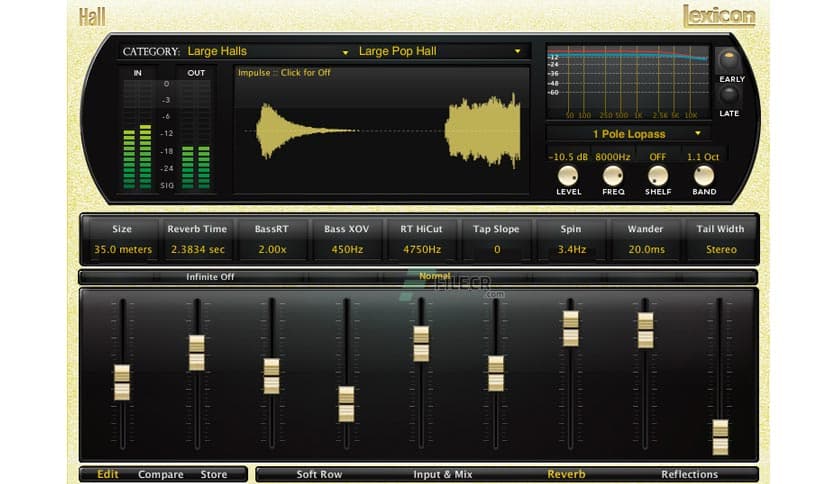The height and width of the screenshot is (484, 836).
Task: Click the Spin fader handle
Action: coord(570,328)
